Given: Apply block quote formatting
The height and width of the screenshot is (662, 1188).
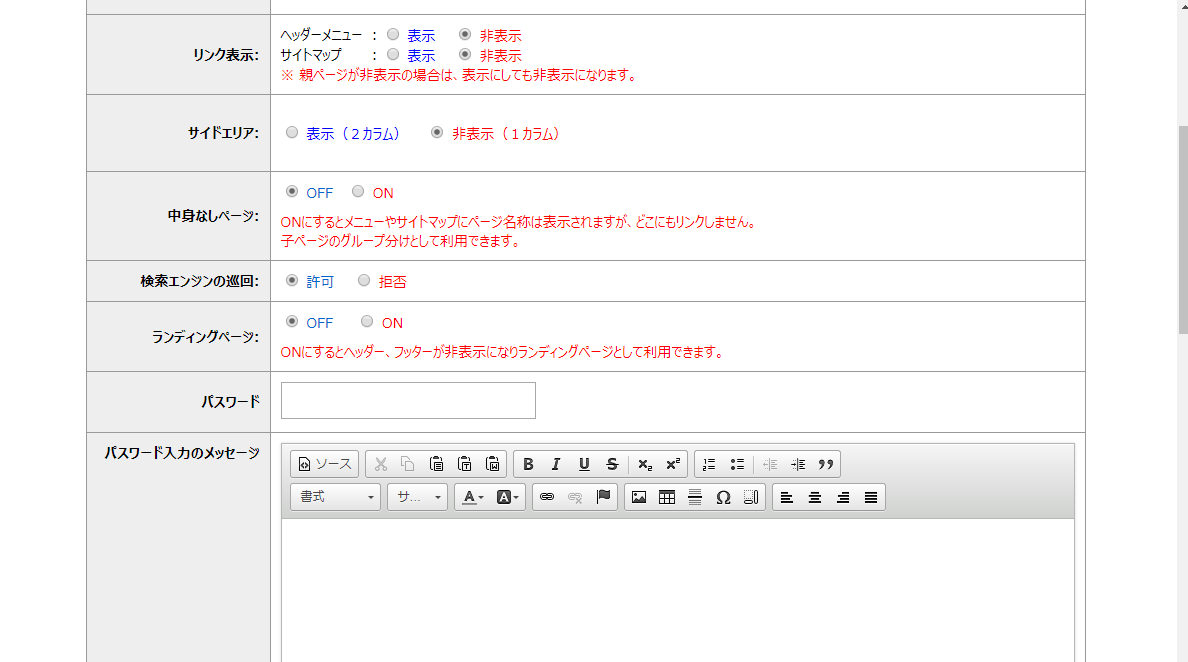Looking at the screenshot, I should (825, 464).
